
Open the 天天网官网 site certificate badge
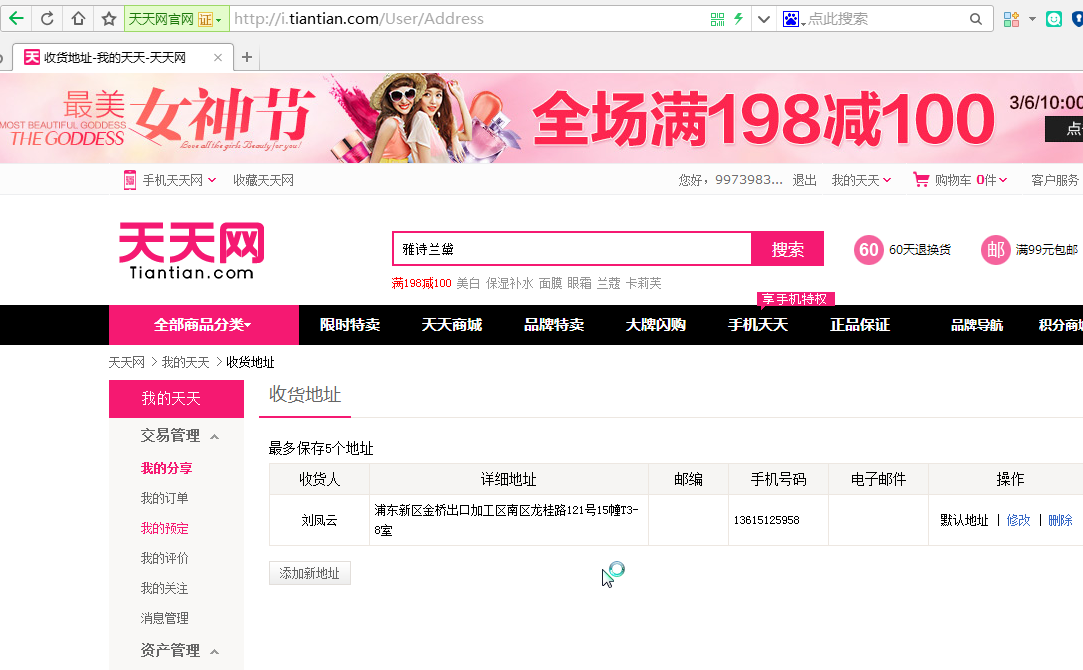click(x=176, y=19)
